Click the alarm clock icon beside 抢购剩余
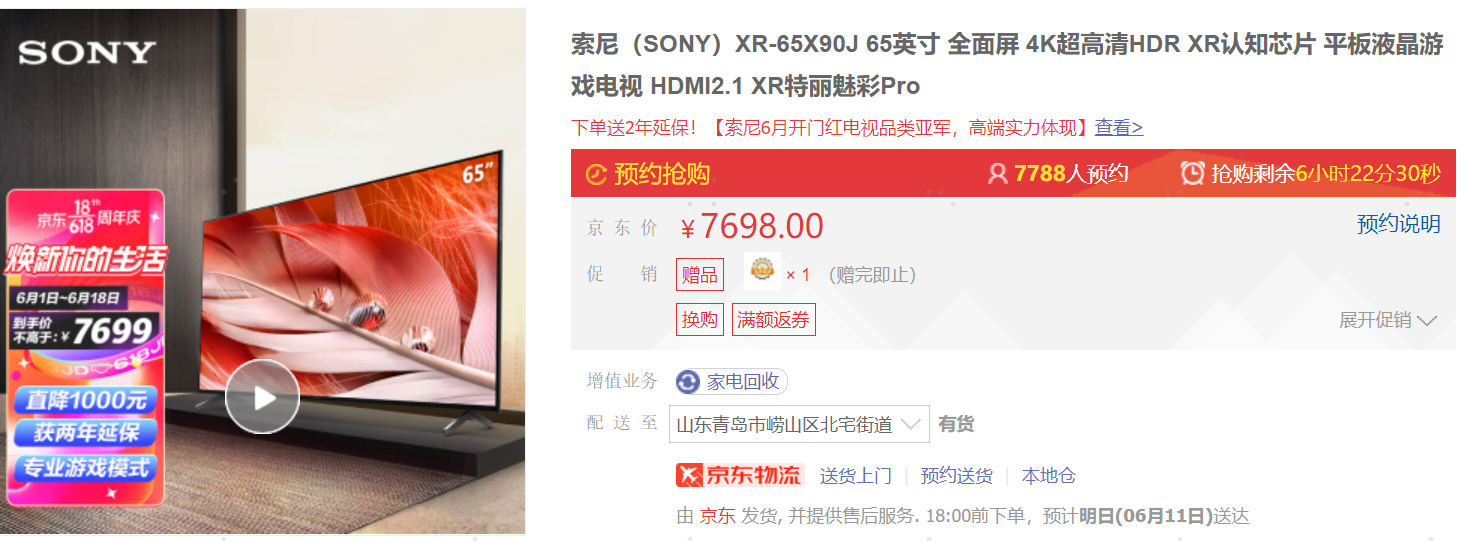This screenshot has height=541, width=1476. click(x=1192, y=173)
